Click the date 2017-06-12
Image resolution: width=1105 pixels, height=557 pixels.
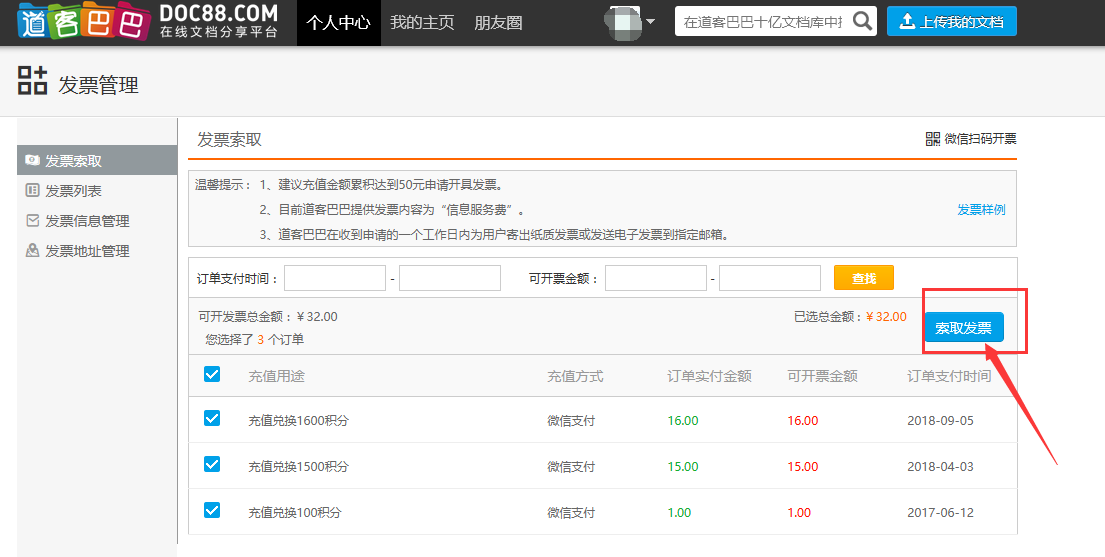click(x=940, y=513)
